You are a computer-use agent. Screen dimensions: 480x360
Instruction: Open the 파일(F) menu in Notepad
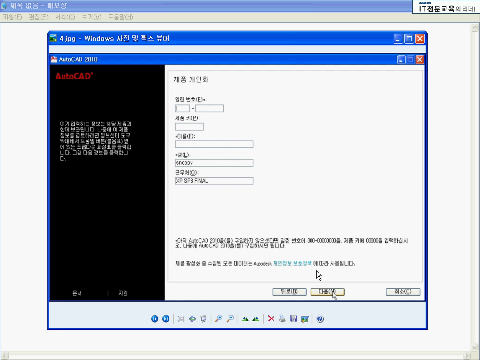point(13,17)
